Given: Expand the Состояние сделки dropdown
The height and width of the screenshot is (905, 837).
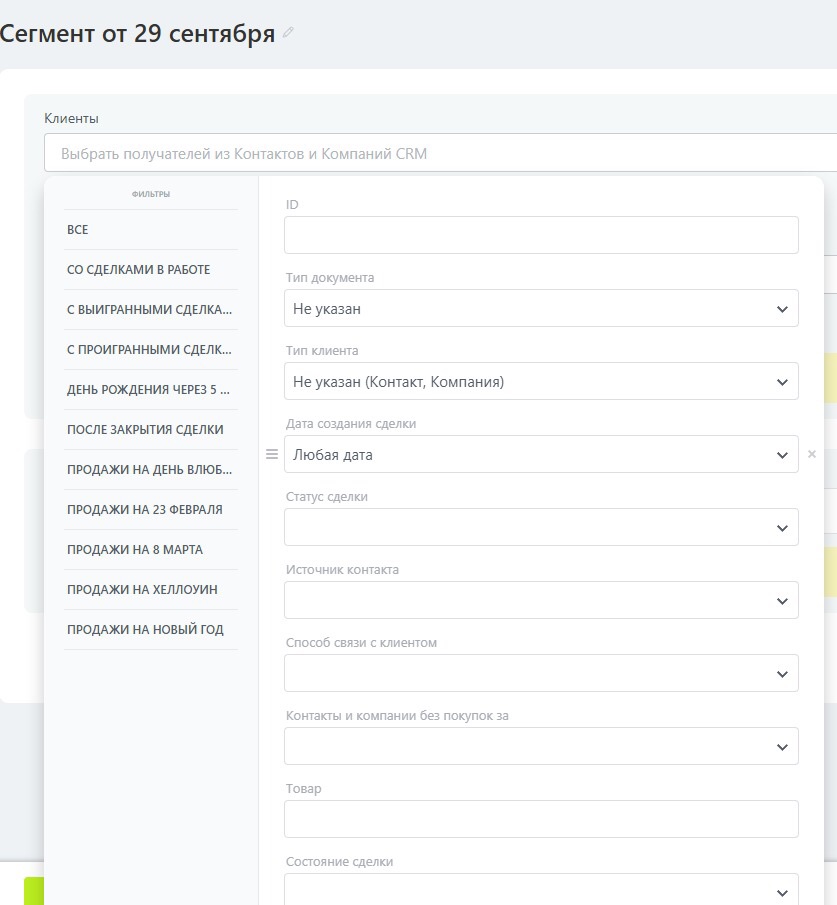Looking at the screenshot, I should [x=541, y=891].
